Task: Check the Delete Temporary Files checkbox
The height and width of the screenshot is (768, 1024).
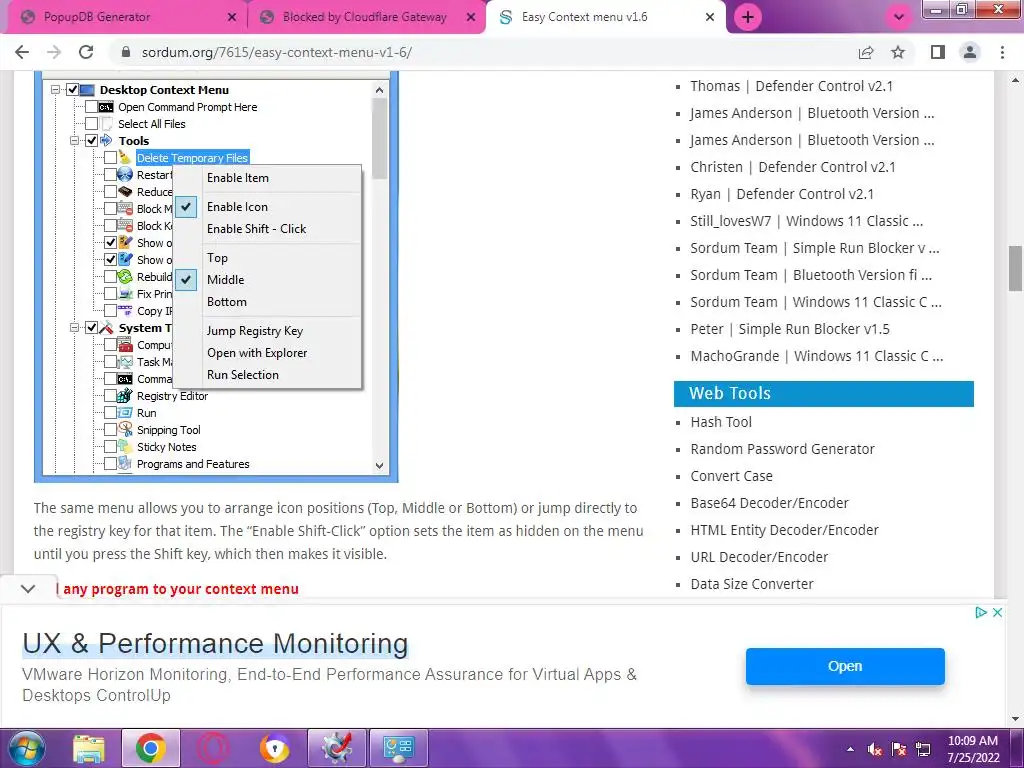Action: (110, 157)
